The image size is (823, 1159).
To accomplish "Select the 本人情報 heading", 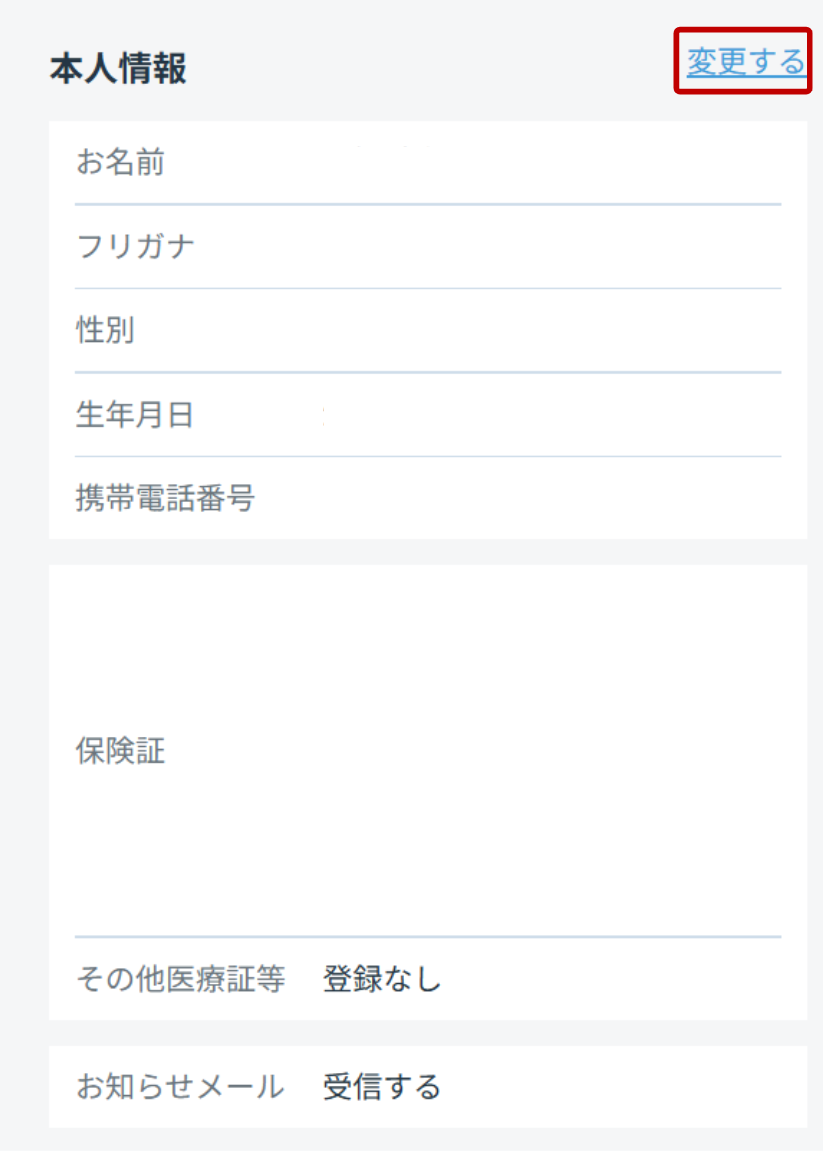I will 118,69.
